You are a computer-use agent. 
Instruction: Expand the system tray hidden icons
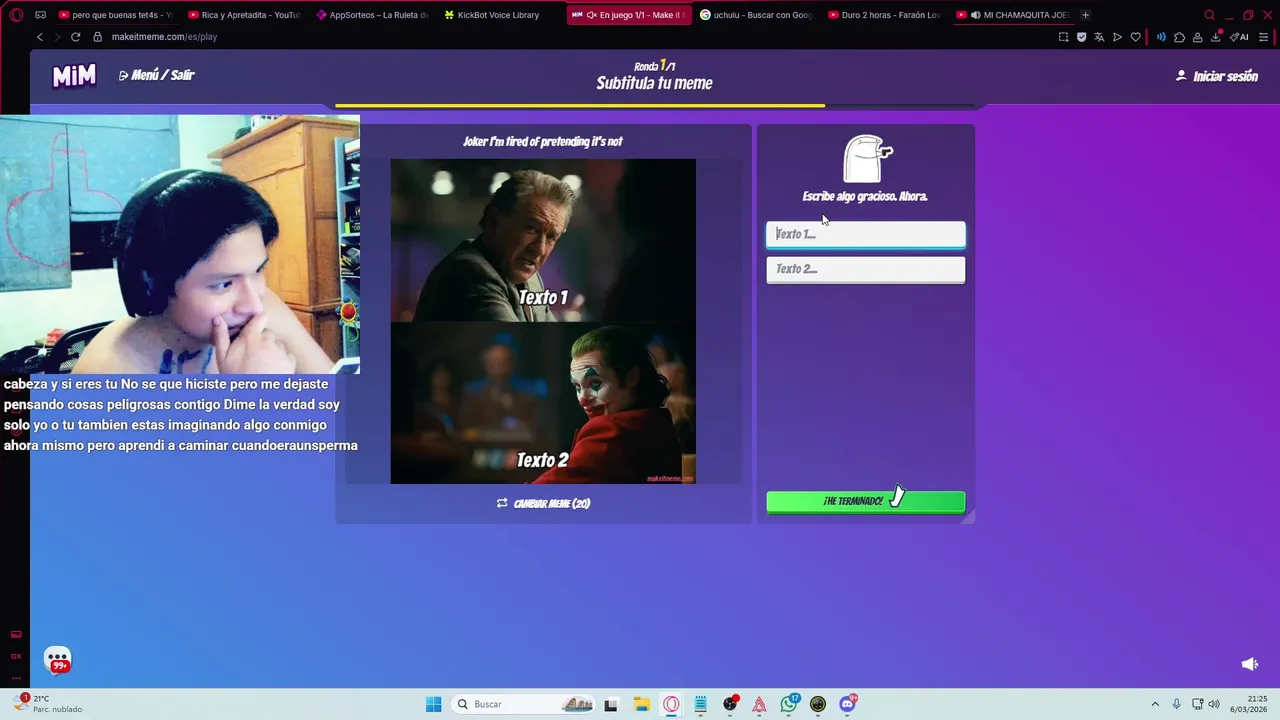(1155, 704)
